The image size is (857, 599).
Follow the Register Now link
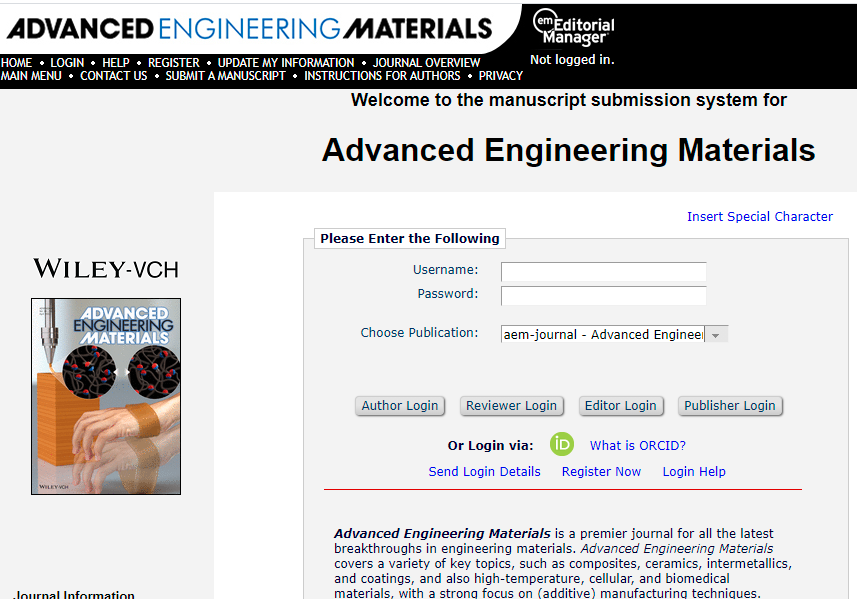pyautogui.click(x=601, y=472)
